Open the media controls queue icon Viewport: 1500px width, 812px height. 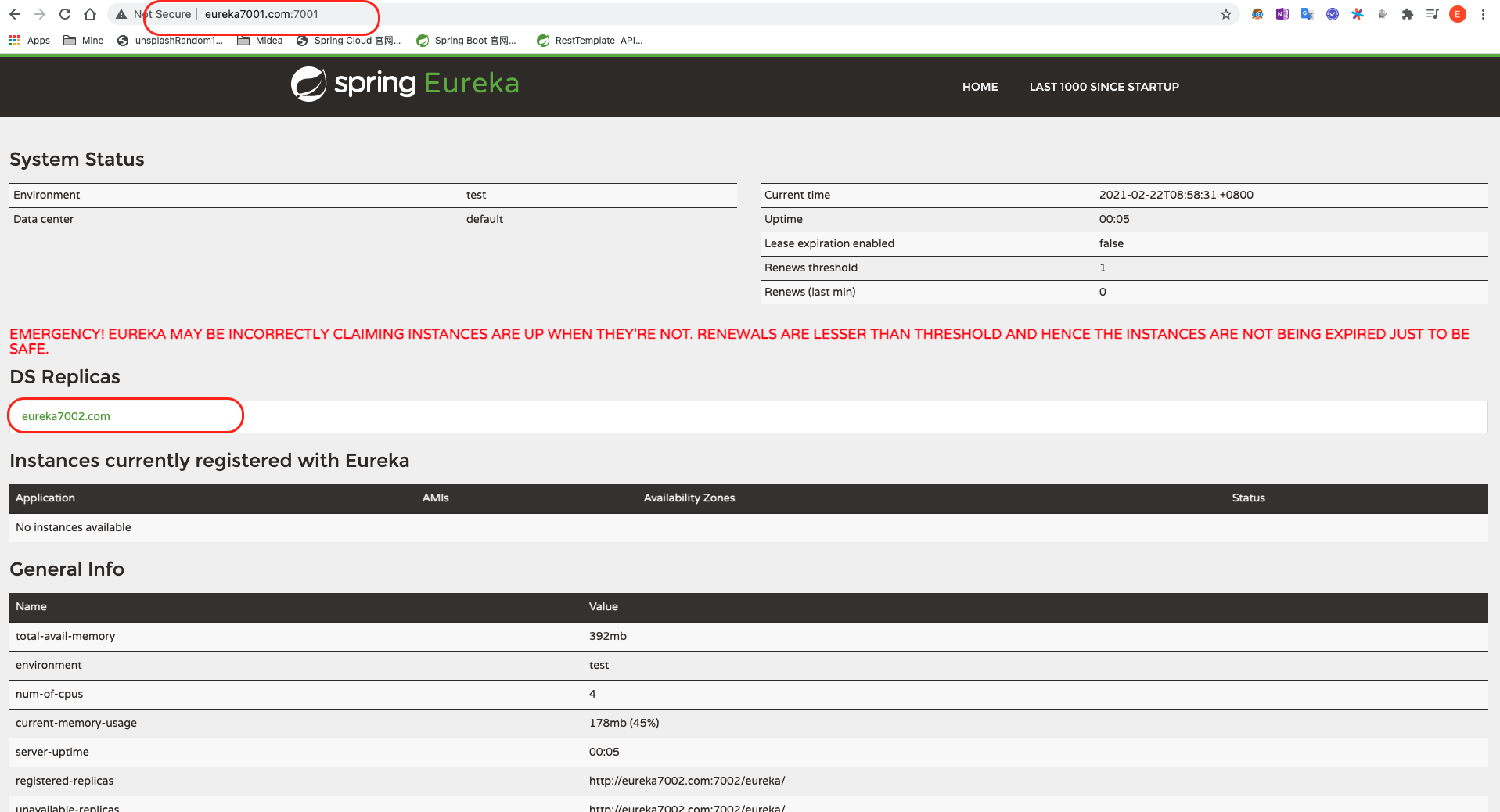pyautogui.click(x=1432, y=14)
